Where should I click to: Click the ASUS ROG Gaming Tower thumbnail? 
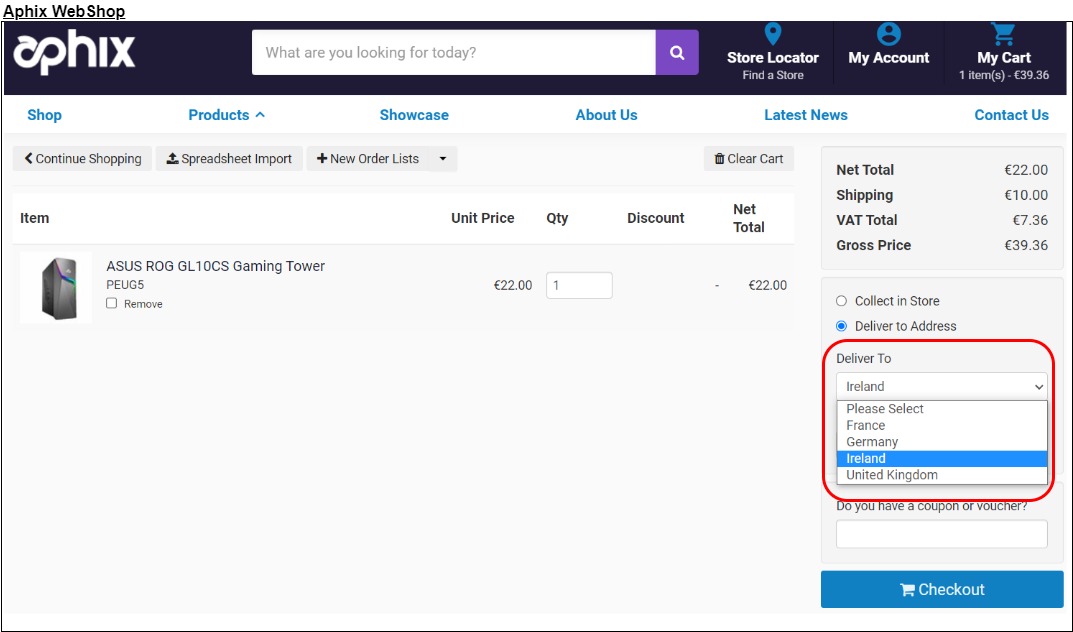56,287
